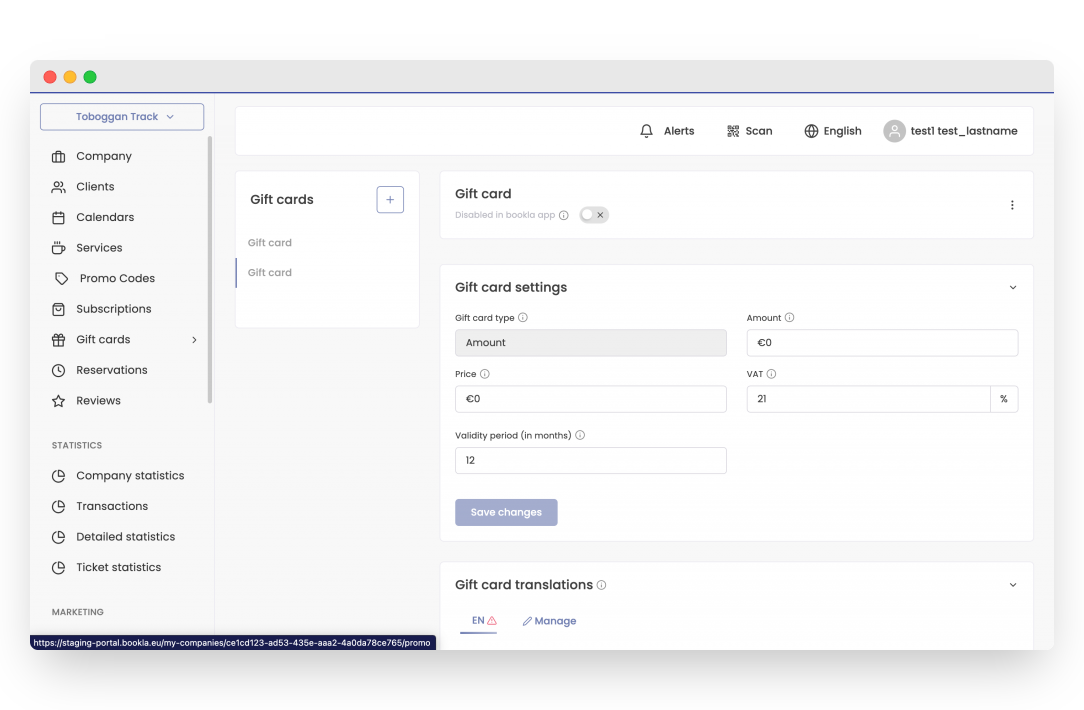Viewport: 1084px width, 710px height.
Task: Open the Toboggan Track company dropdown
Action: click(121, 116)
